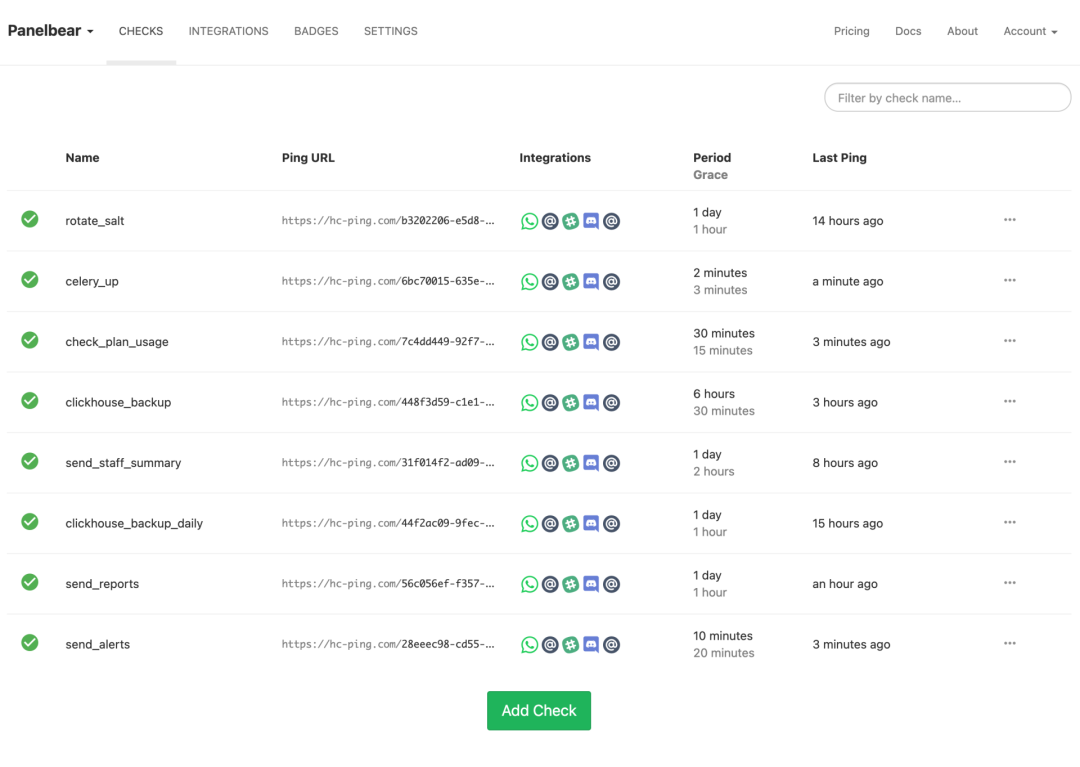The height and width of the screenshot is (767, 1080).
Task: Toggle Discord integration for check_plan_usage
Action: tap(591, 342)
